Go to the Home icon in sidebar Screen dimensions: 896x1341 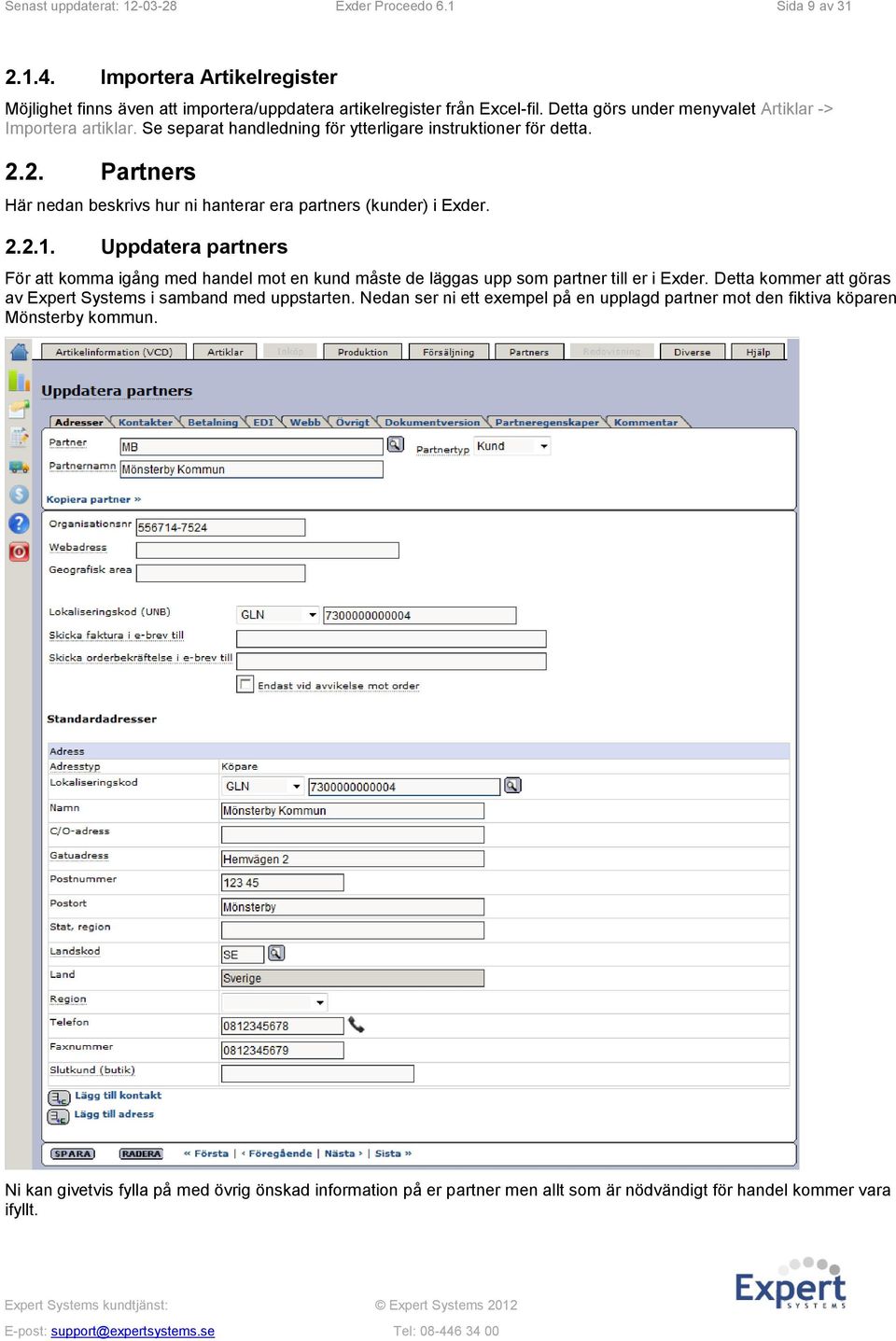pos(19,352)
